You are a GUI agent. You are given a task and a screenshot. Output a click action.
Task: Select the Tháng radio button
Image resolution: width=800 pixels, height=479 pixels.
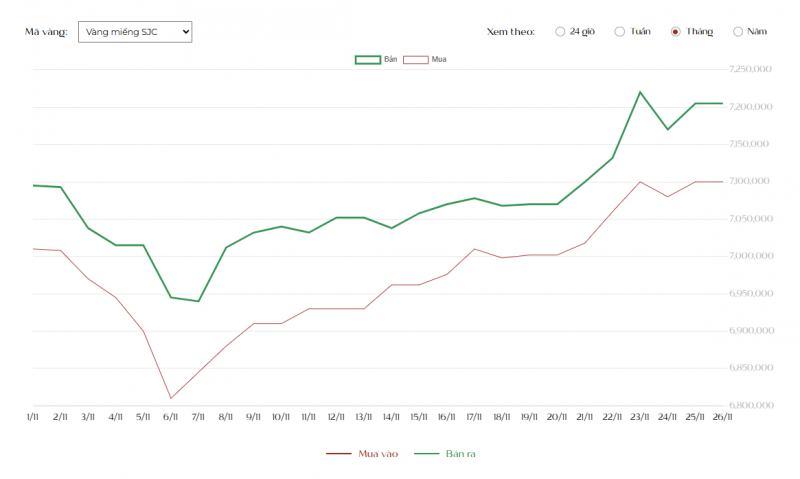pyautogui.click(x=676, y=32)
